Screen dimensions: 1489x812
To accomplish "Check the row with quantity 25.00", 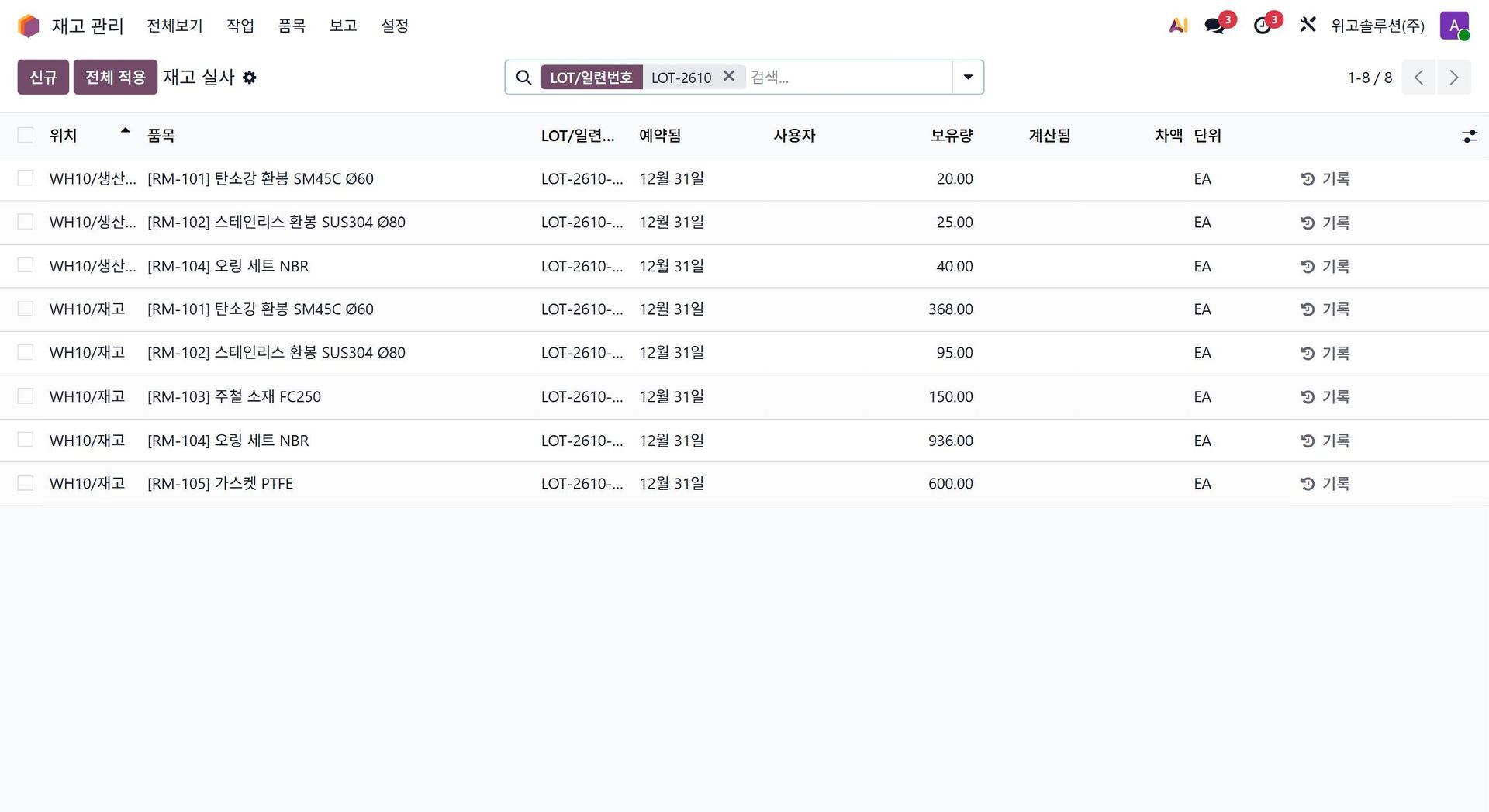I will [26, 222].
